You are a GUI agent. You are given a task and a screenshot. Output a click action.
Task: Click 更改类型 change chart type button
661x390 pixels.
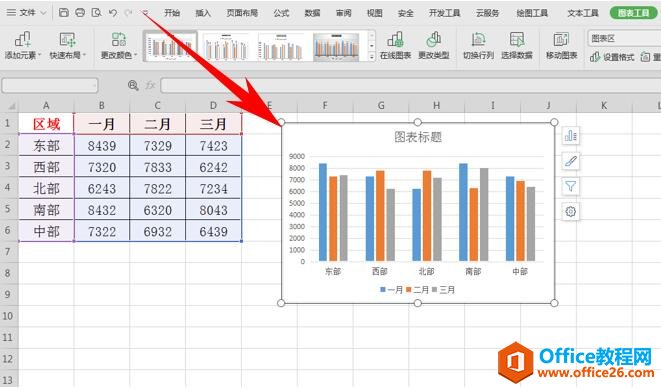point(433,46)
